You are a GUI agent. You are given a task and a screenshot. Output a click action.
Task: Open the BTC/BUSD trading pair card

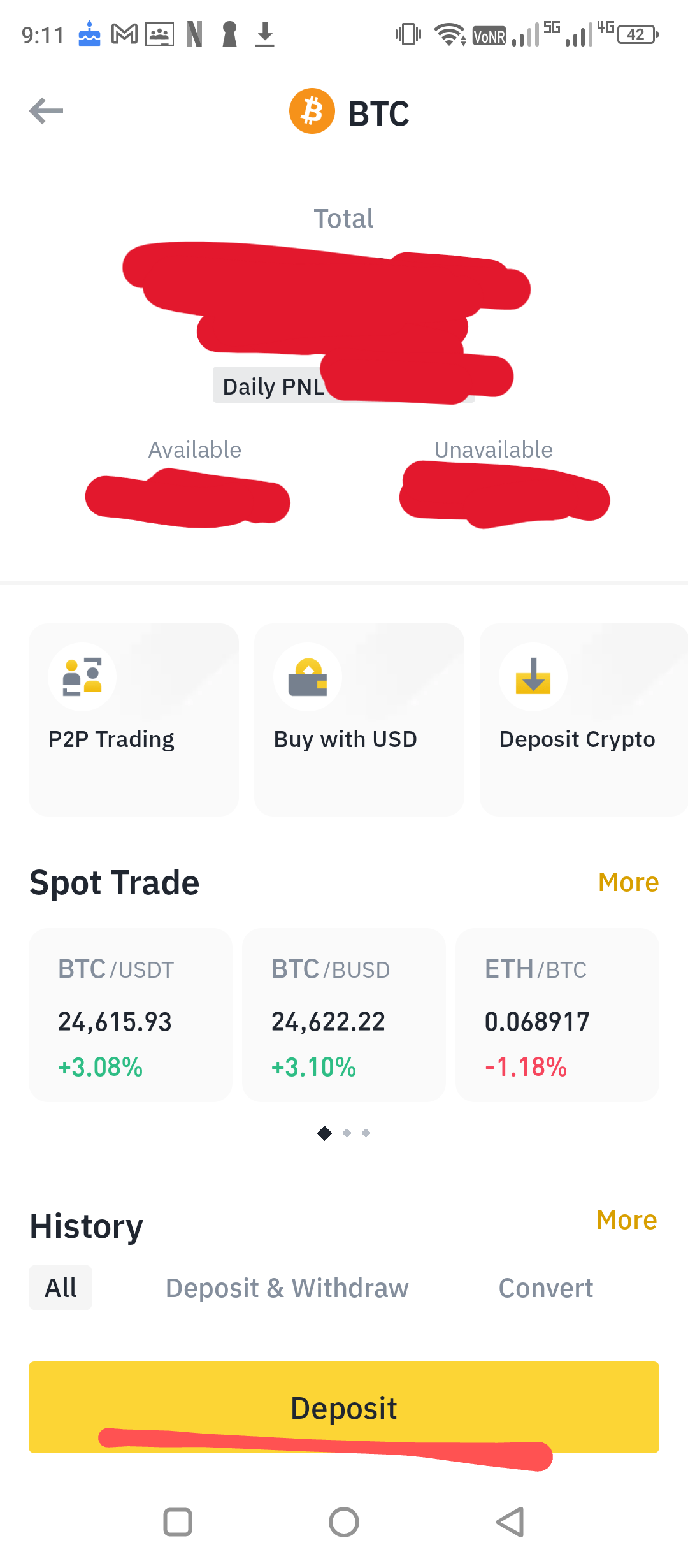344,1015
